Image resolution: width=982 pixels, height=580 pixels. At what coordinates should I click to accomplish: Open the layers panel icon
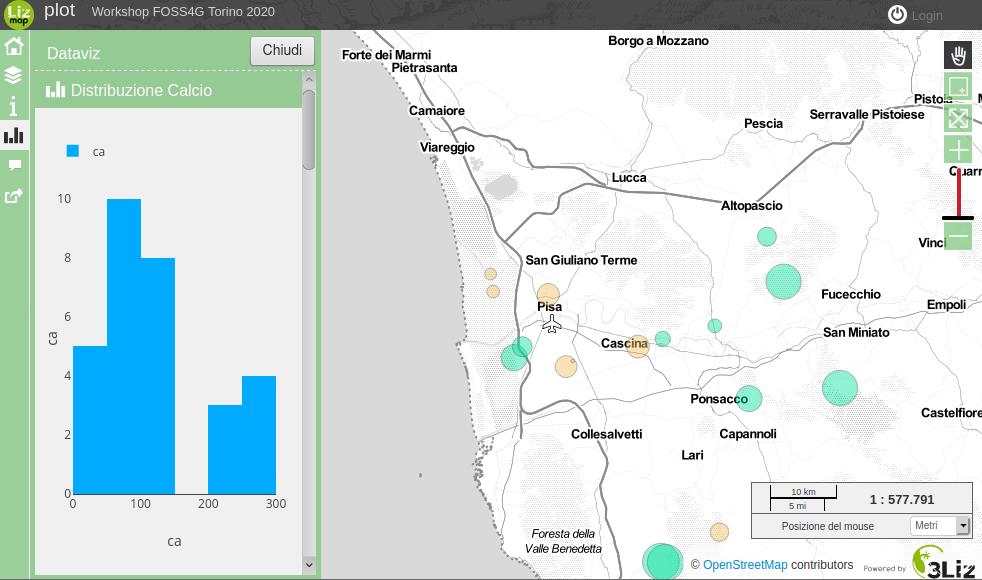14,76
